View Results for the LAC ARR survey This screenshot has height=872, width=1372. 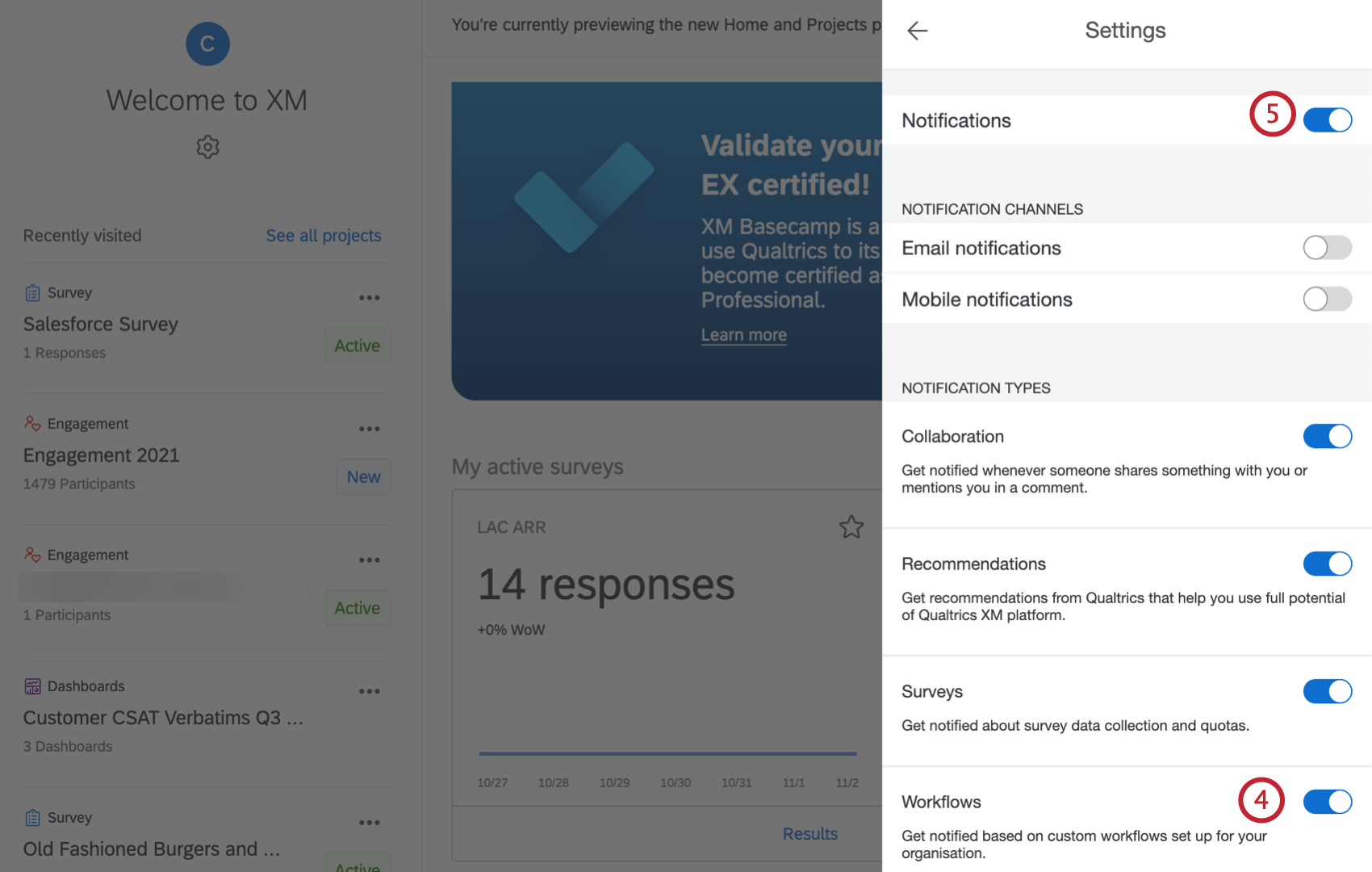(809, 833)
